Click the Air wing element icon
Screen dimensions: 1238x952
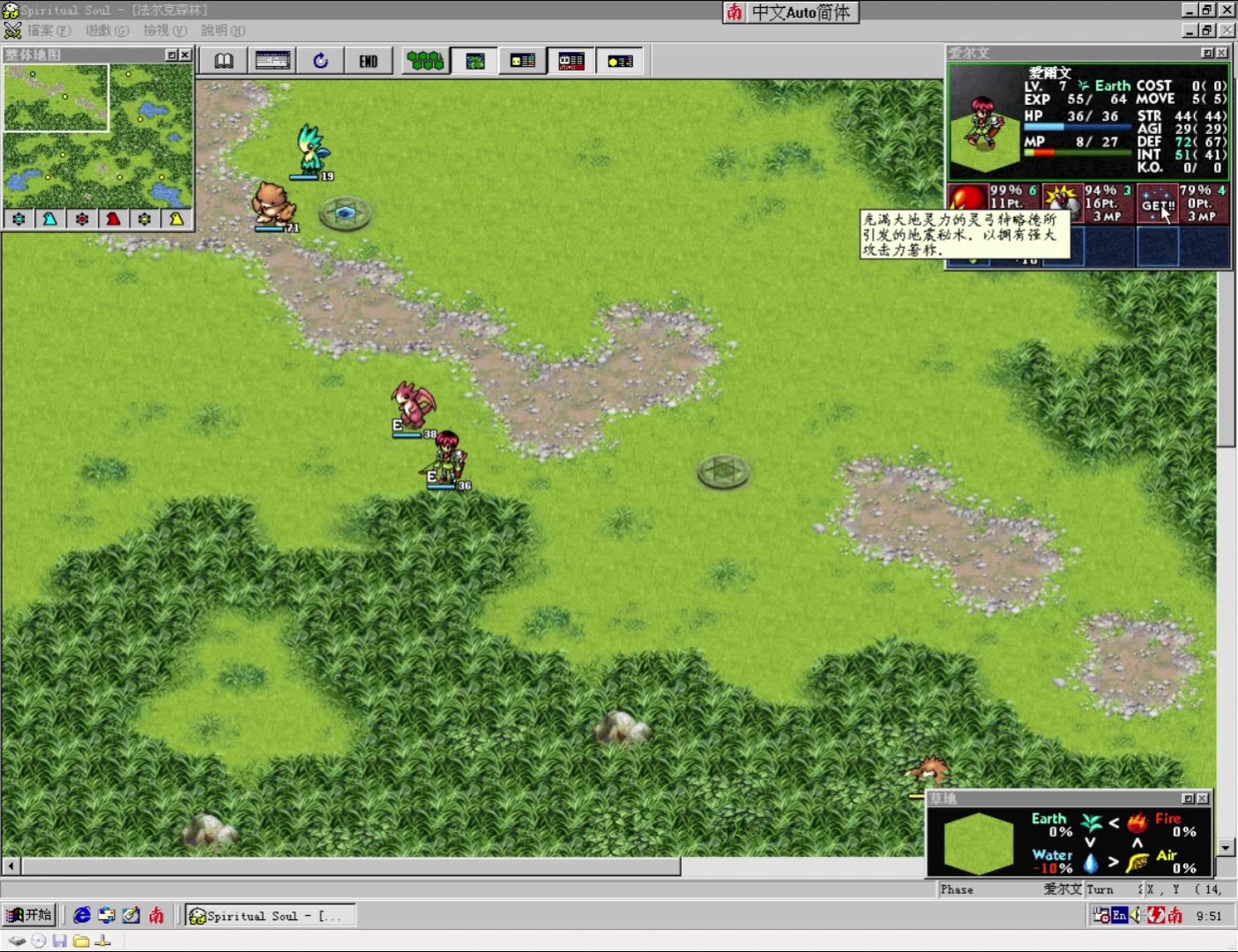1137,862
